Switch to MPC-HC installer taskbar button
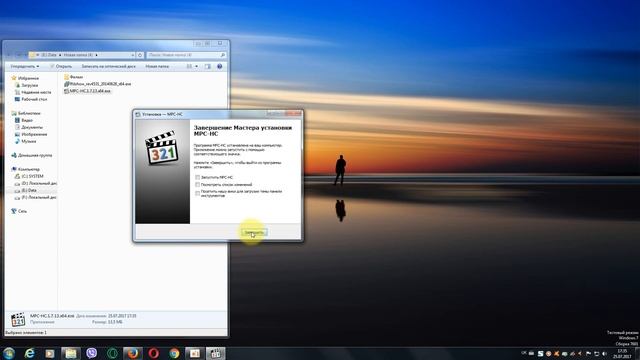 pos(216,353)
